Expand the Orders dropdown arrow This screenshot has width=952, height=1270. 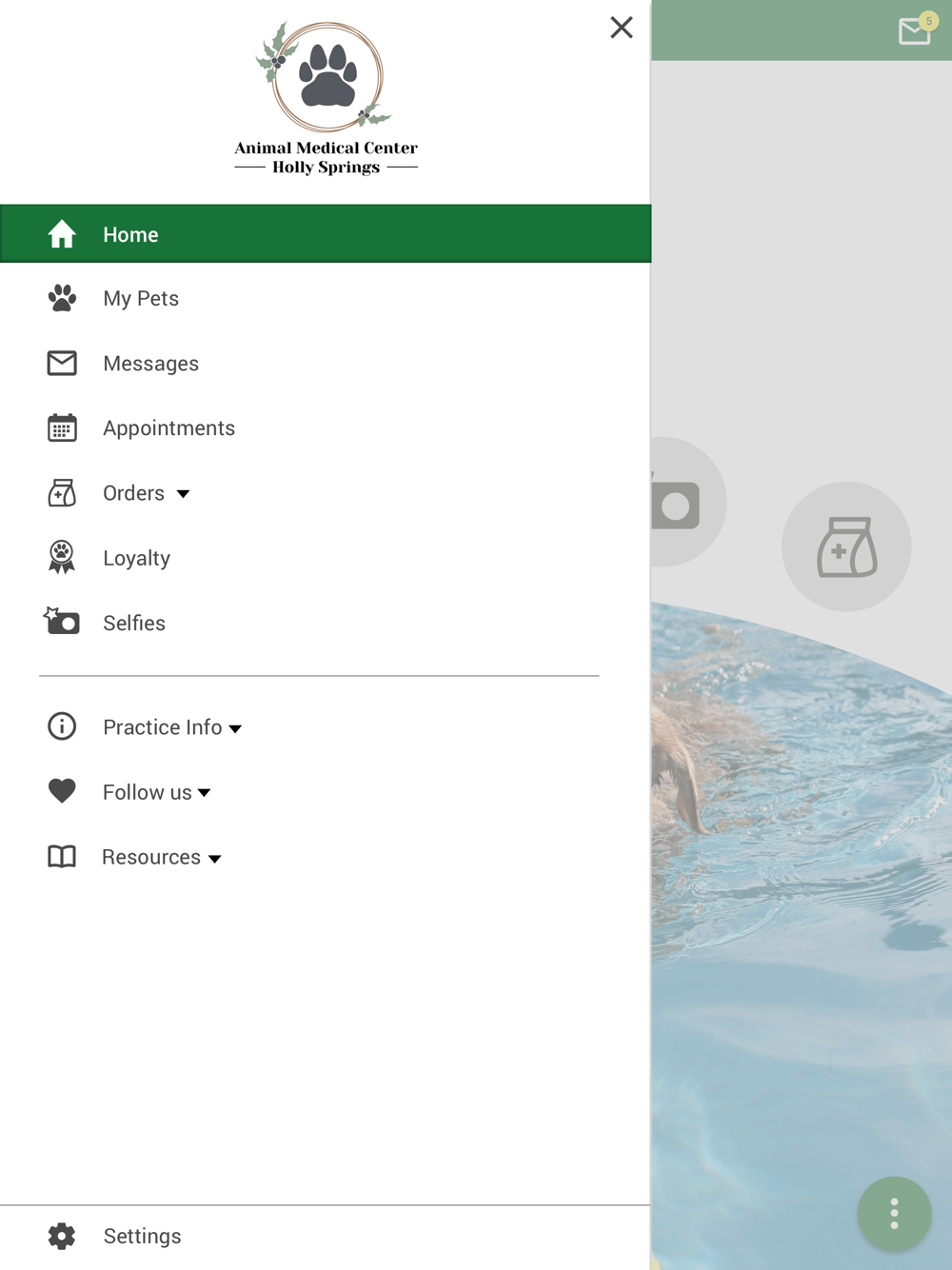pos(183,494)
